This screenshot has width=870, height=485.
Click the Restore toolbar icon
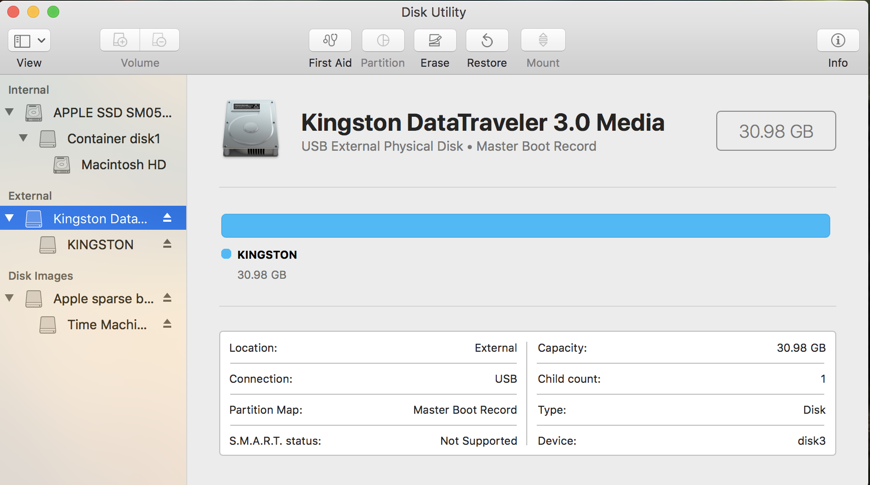click(487, 40)
